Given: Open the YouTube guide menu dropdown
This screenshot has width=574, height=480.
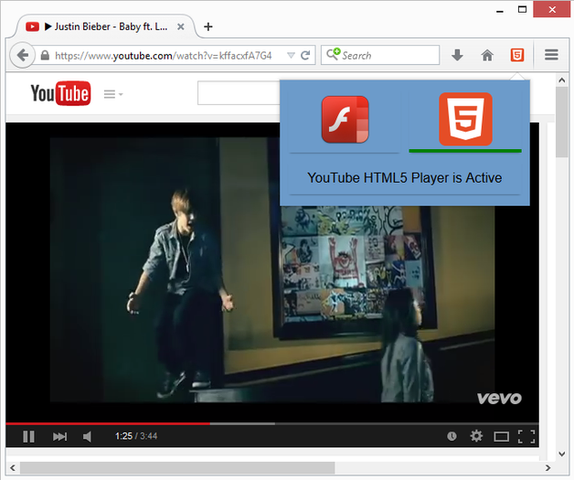Looking at the screenshot, I should [113, 94].
